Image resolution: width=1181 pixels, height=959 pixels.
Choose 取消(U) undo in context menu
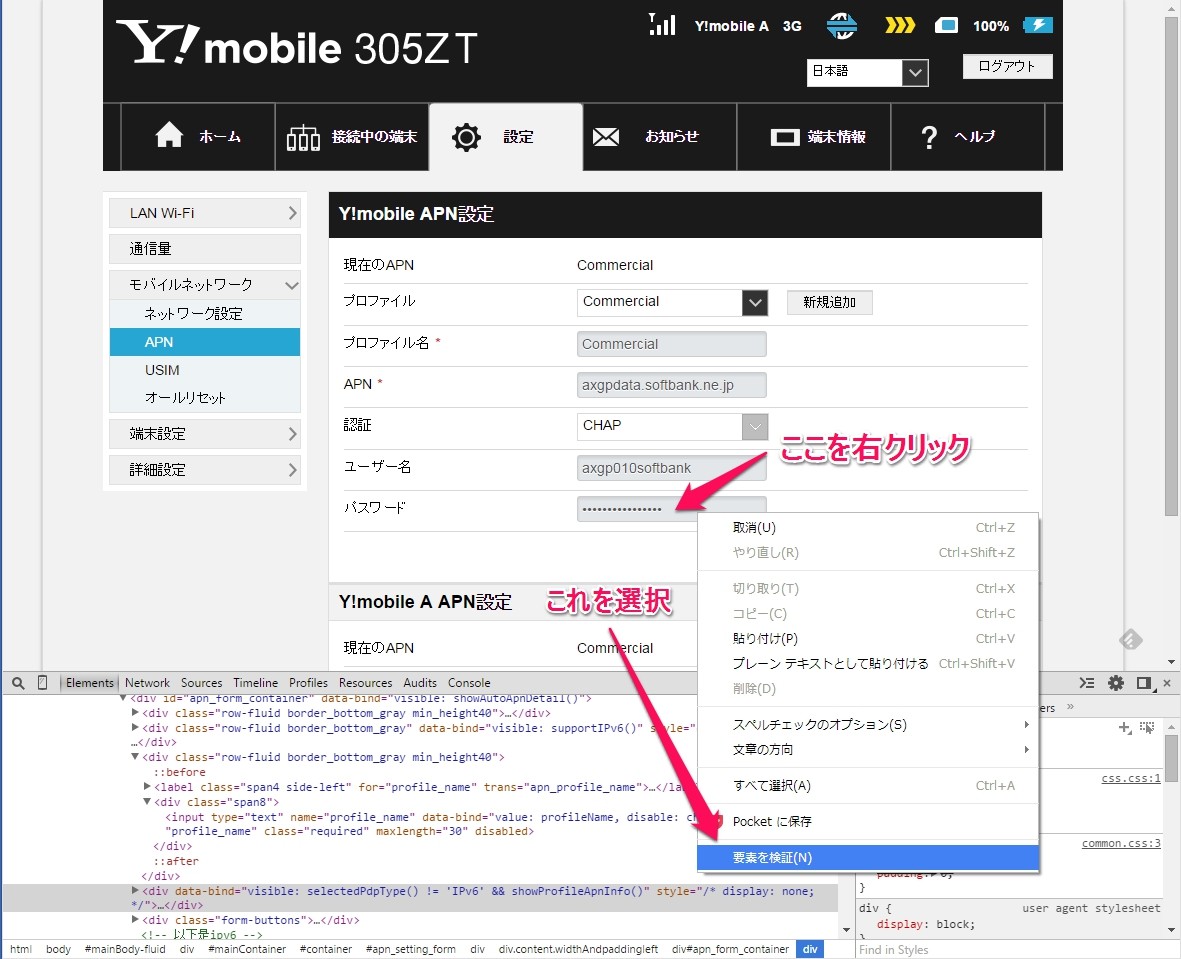(x=868, y=527)
